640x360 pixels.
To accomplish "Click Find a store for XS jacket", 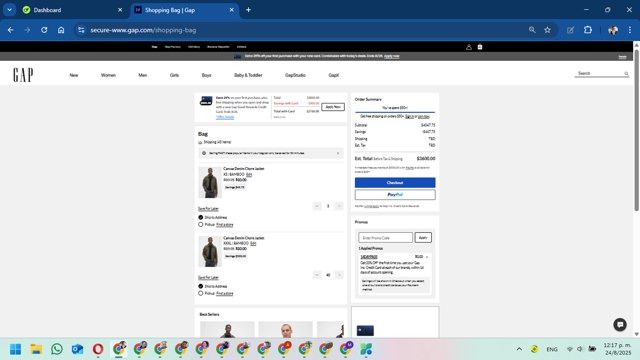I will coord(224,224).
